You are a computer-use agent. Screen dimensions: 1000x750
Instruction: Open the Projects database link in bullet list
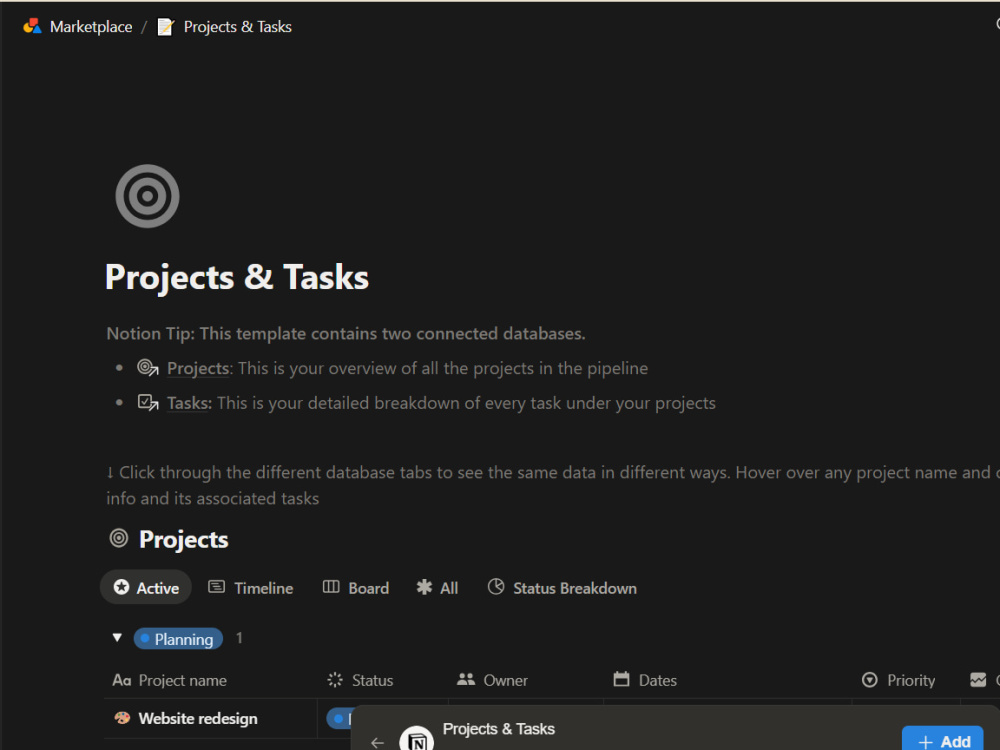pyautogui.click(x=198, y=368)
